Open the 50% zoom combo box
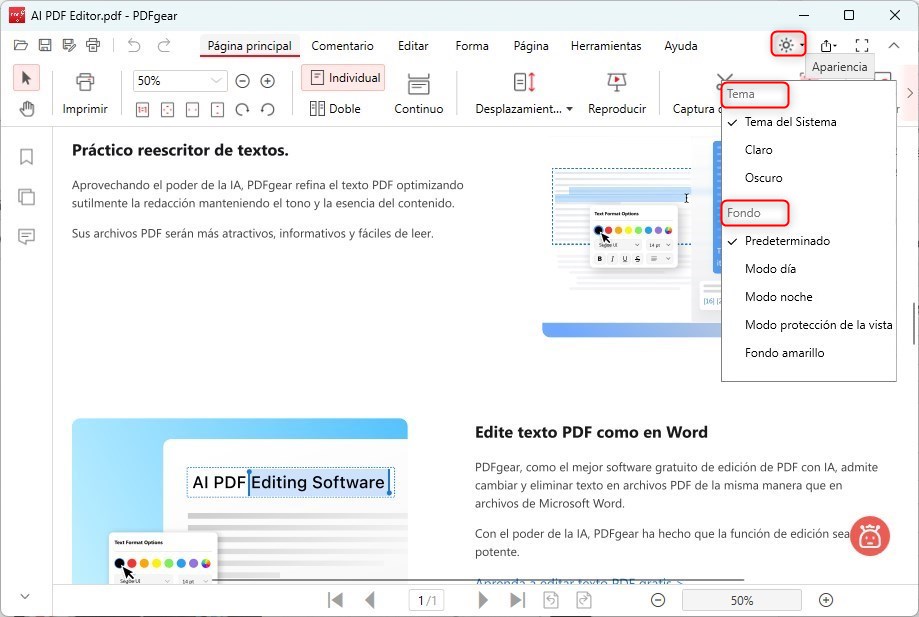Image resolution: width=919 pixels, height=617 pixels. (180, 81)
